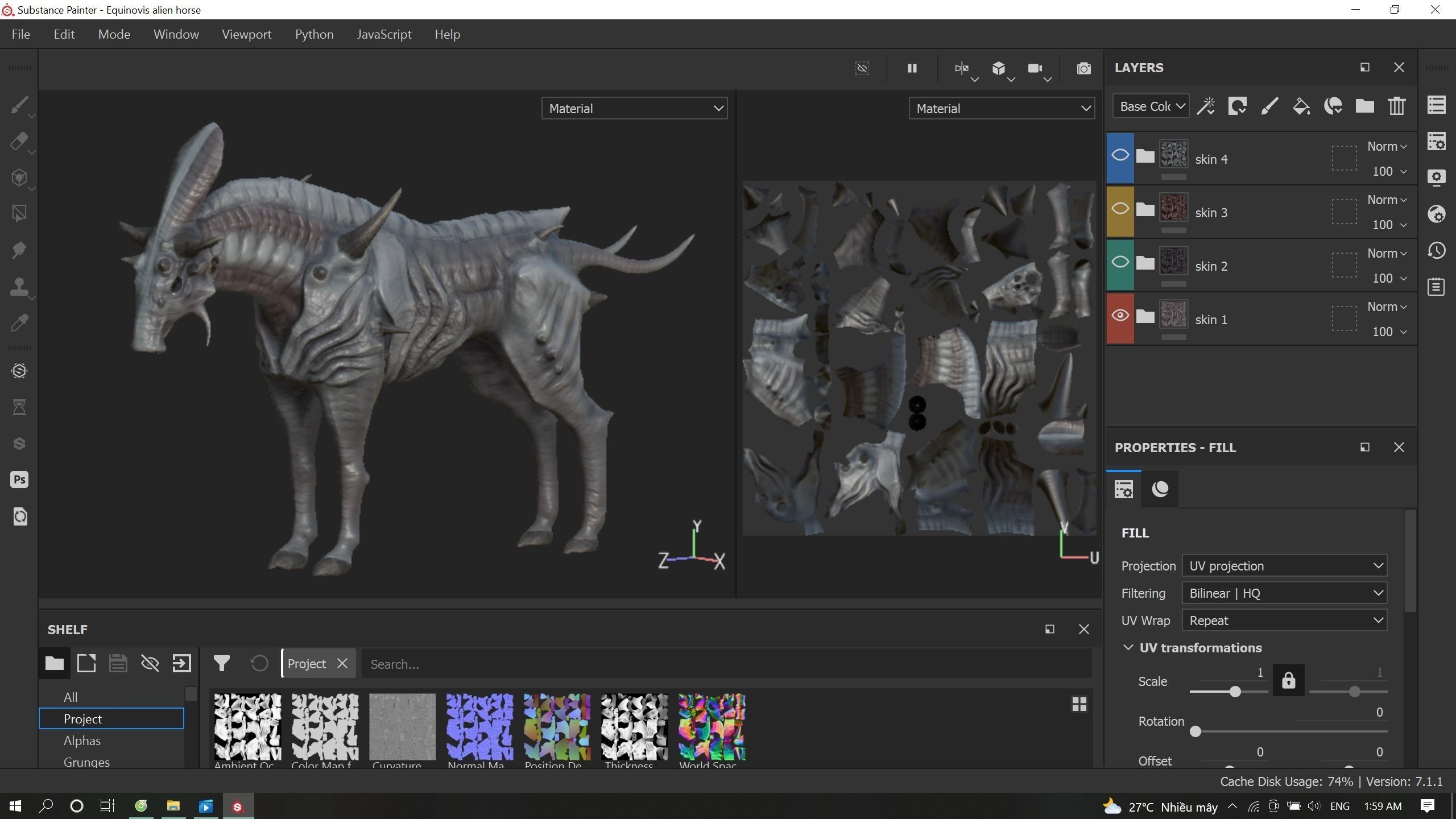This screenshot has width=1456, height=819.
Task: Toggle hidden rendering icon in viewport toolbar
Action: [862, 69]
